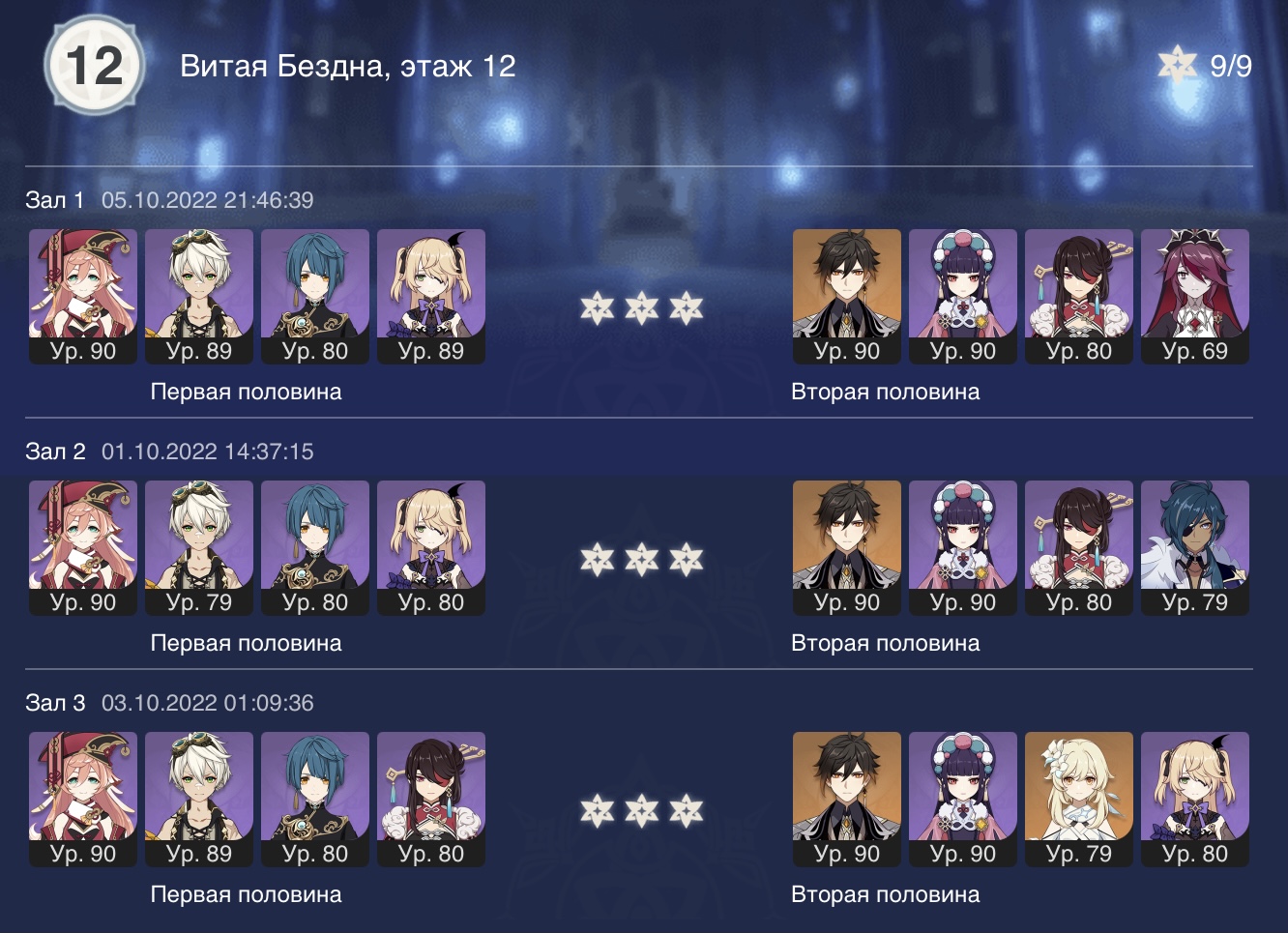Select Lumine level 79 portrait in chamber 3
The image size is (1288, 933).
coord(1079,800)
